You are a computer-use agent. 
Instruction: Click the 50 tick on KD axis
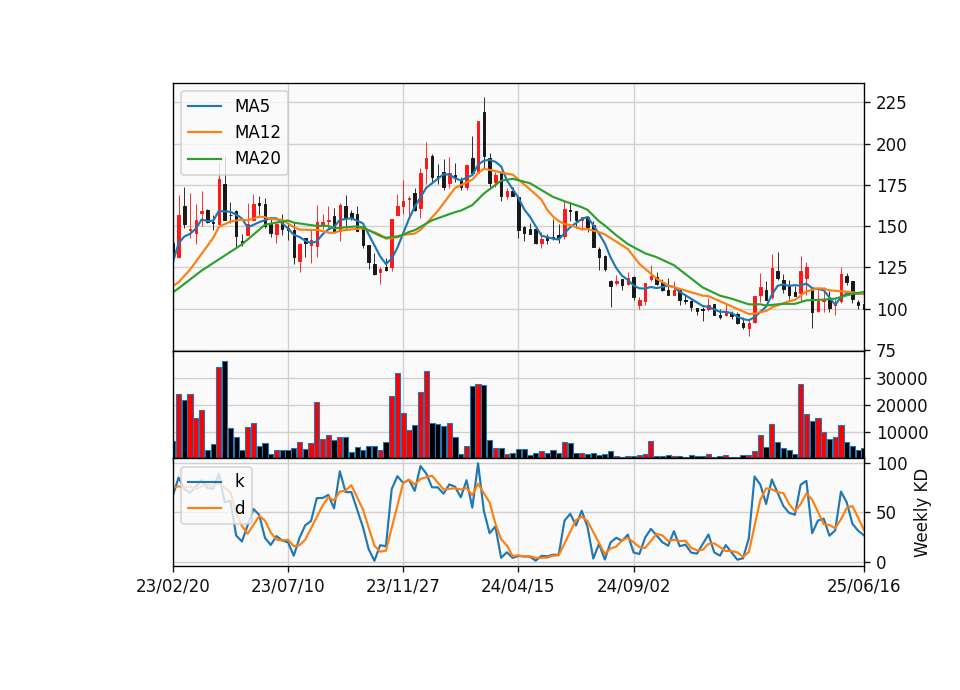click(886, 513)
